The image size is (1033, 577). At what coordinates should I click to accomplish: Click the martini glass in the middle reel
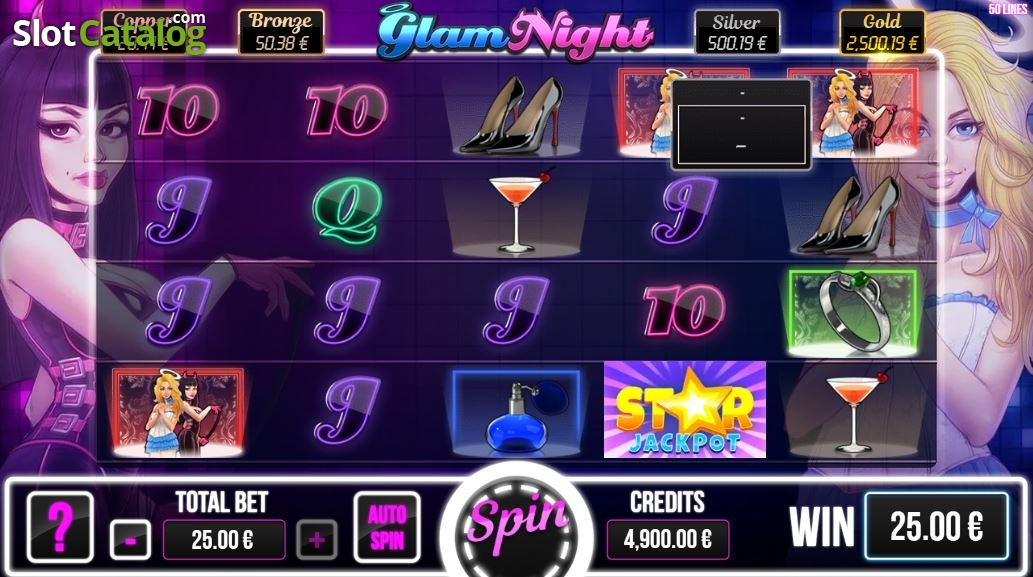(518, 210)
